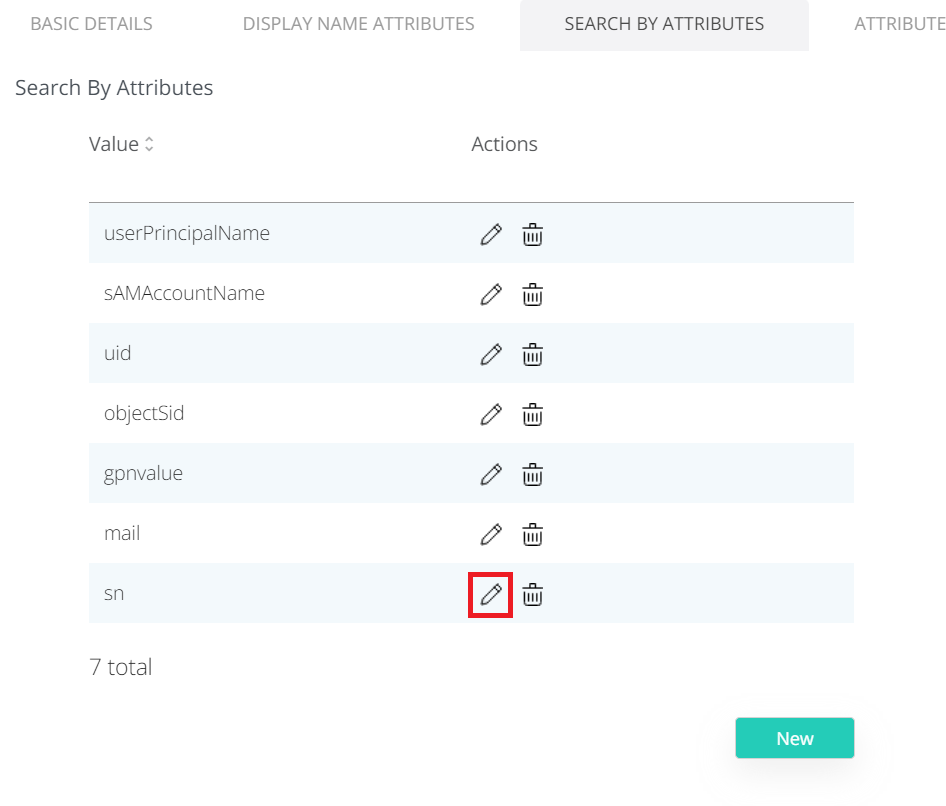Edit the objectSid attribute
The width and height of the screenshot is (946, 806).
(x=490, y=415)
